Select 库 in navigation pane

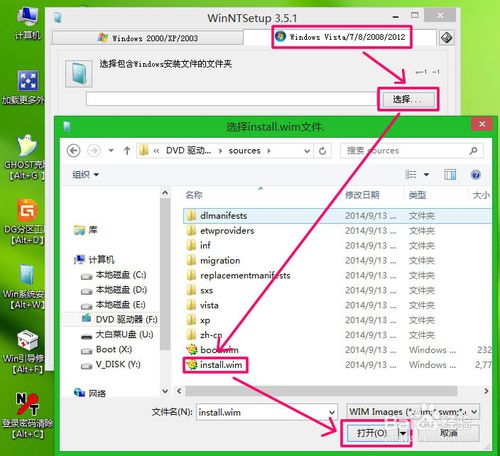pos(86,230)
